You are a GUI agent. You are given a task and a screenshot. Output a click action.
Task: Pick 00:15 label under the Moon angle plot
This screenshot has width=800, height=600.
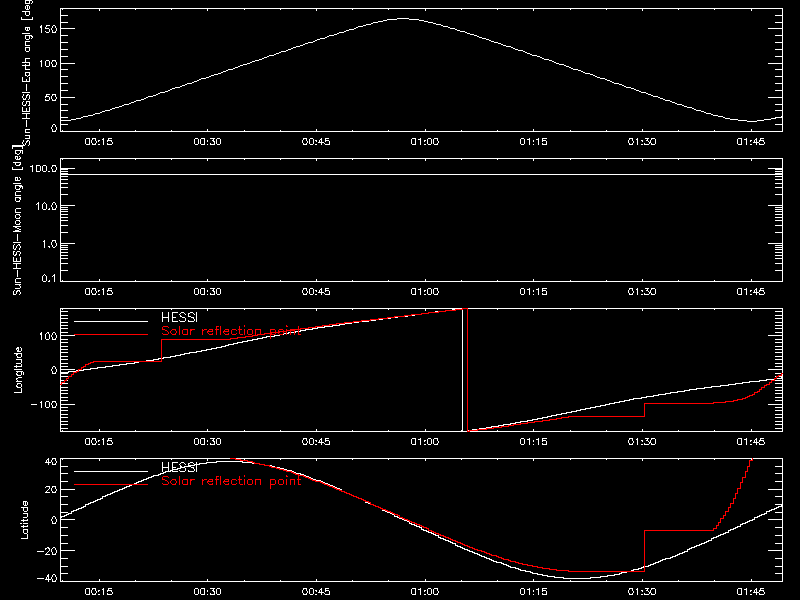coord(98,292)
